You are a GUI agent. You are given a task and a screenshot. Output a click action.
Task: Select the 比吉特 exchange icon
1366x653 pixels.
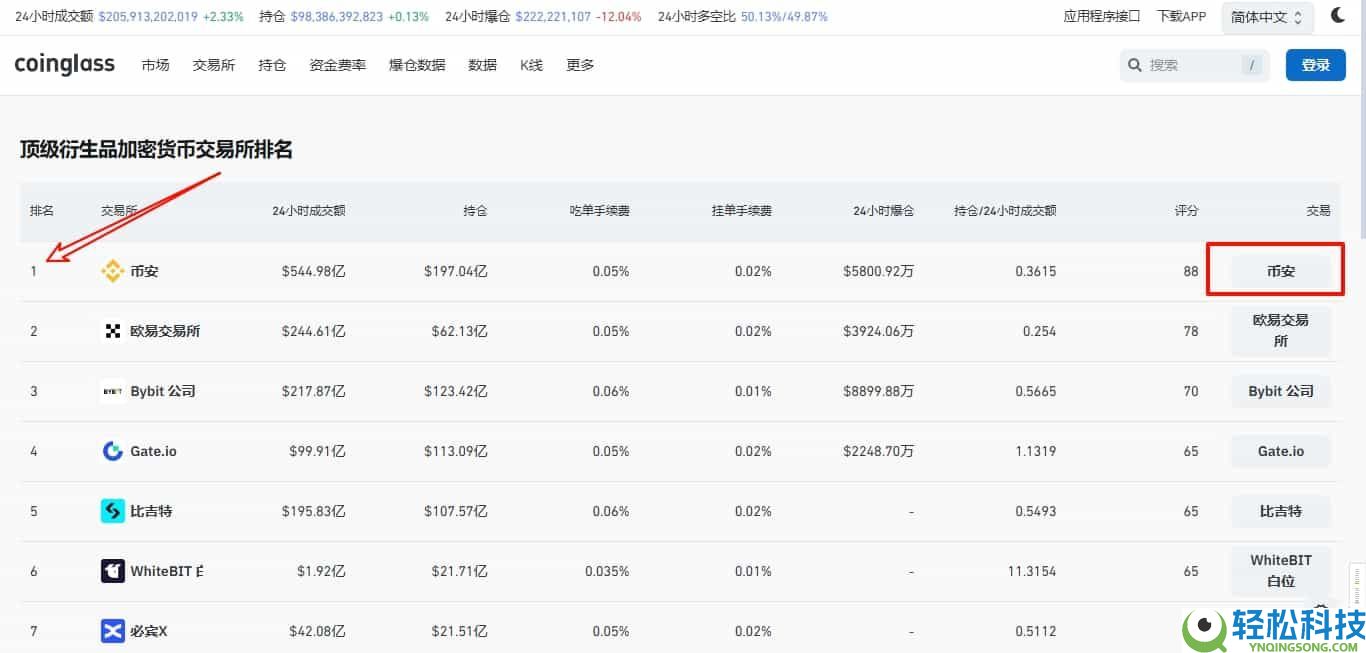pos(112,511)
